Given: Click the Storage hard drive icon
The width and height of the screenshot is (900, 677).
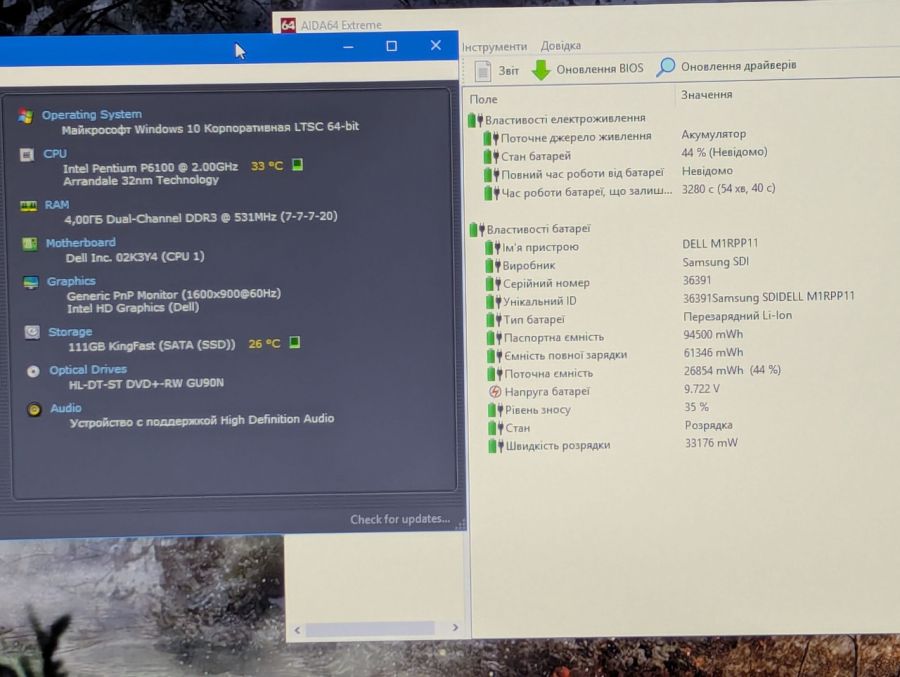Looking at the screenshot, I should pyautogui.click(x=32, y=332).
